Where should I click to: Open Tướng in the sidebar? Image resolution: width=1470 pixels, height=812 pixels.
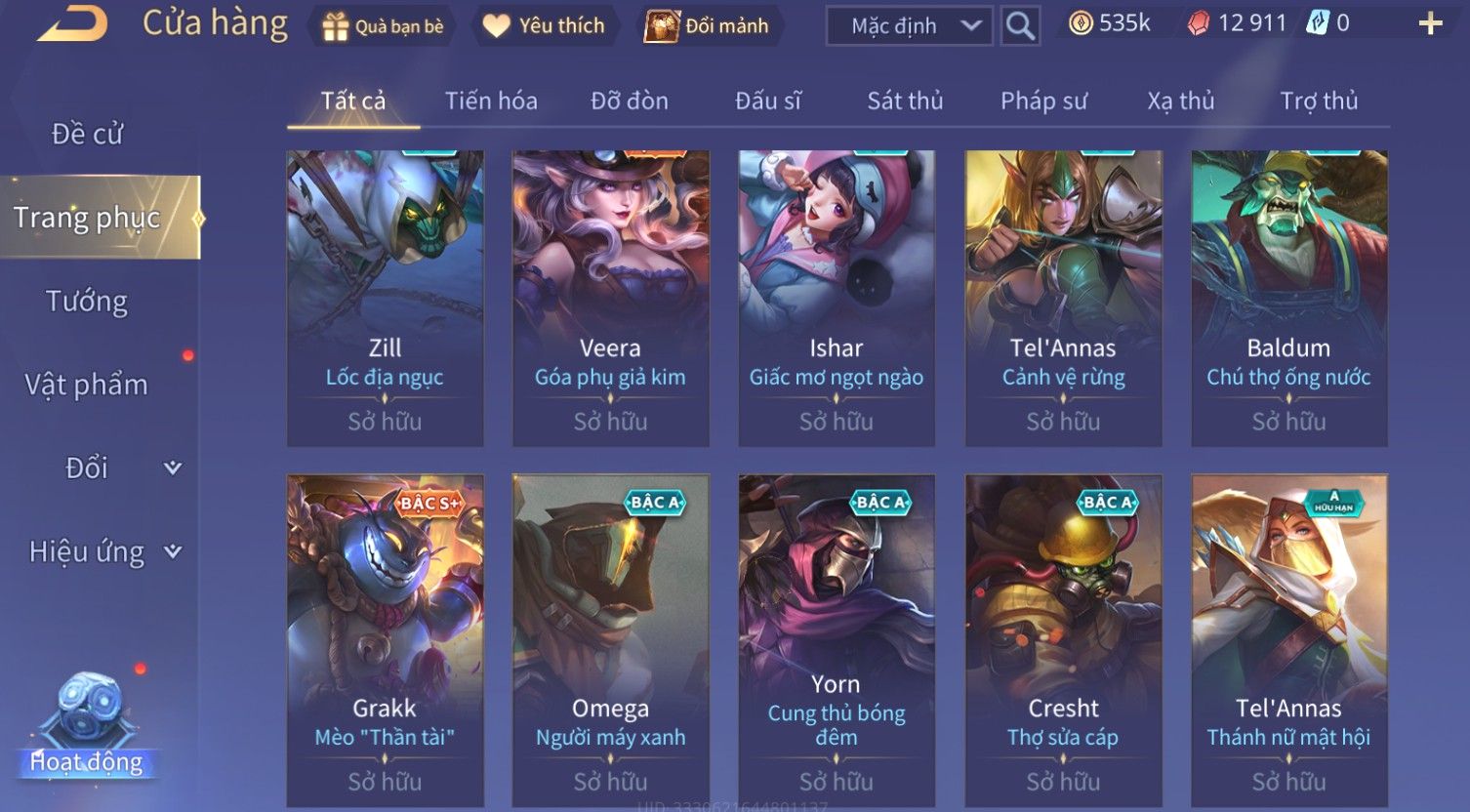pos(86,302)
